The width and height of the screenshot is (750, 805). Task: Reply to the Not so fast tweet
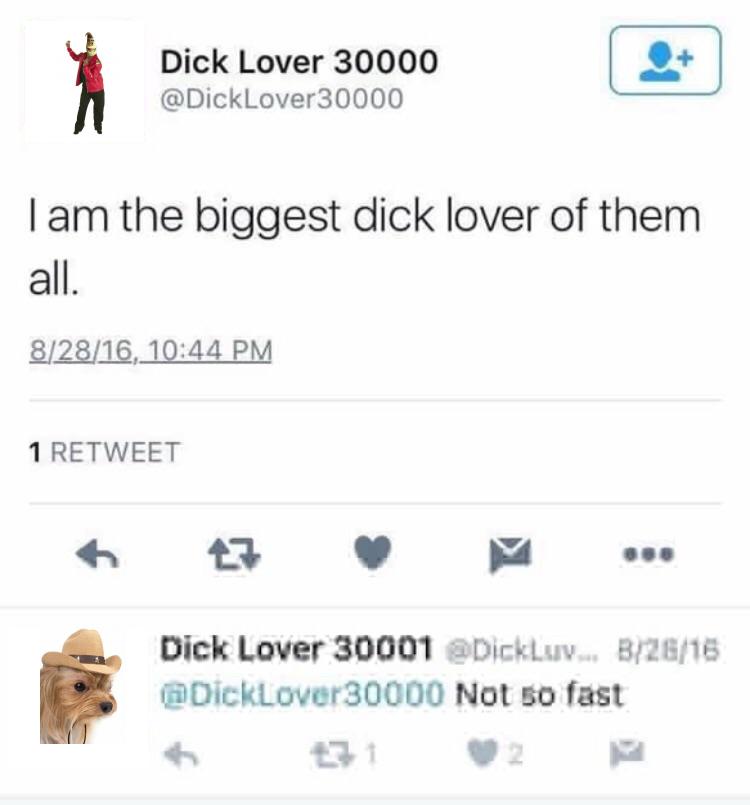(x=181, y=755)
